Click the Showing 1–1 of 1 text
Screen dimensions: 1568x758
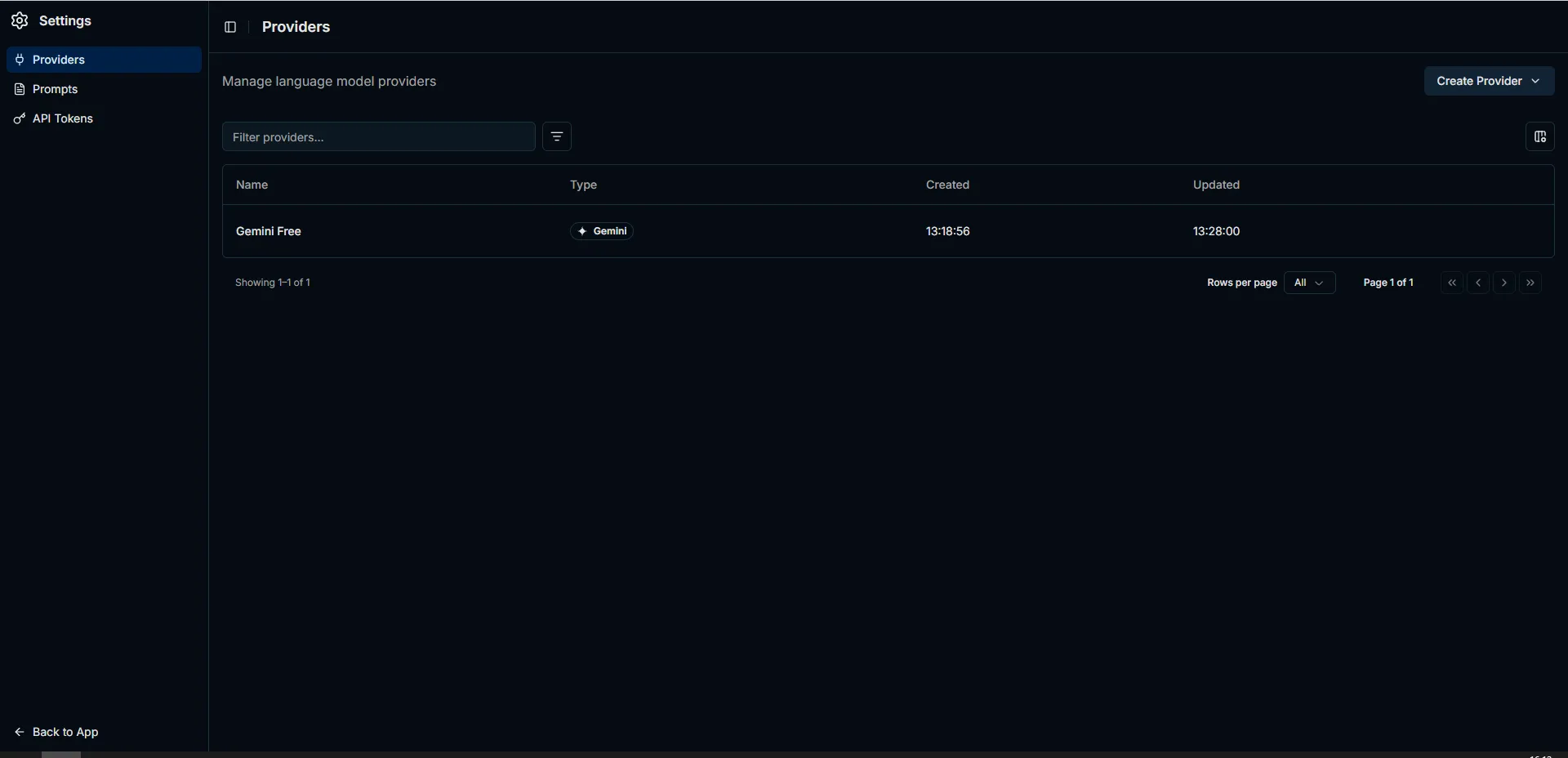click(273, 283)
